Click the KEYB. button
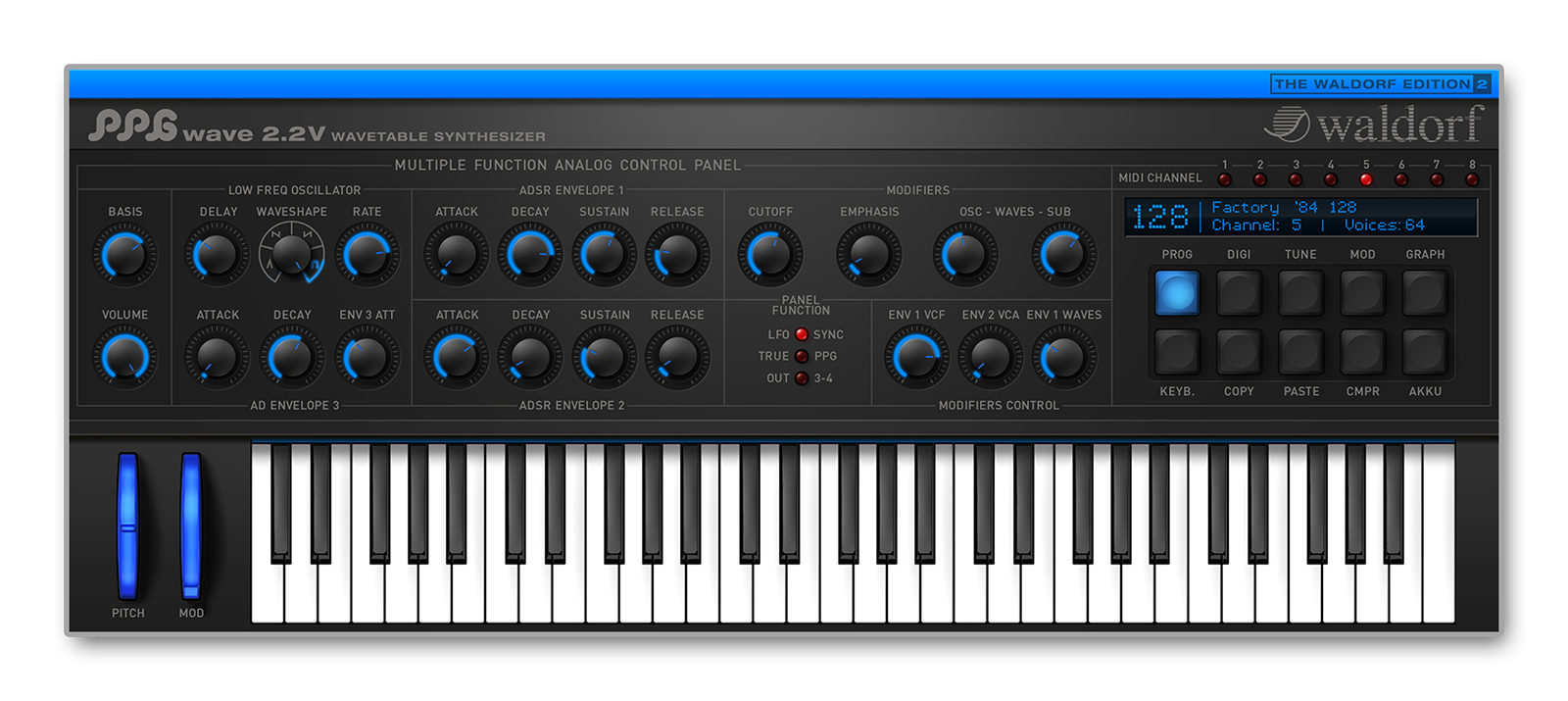 tap(1177, 351)
